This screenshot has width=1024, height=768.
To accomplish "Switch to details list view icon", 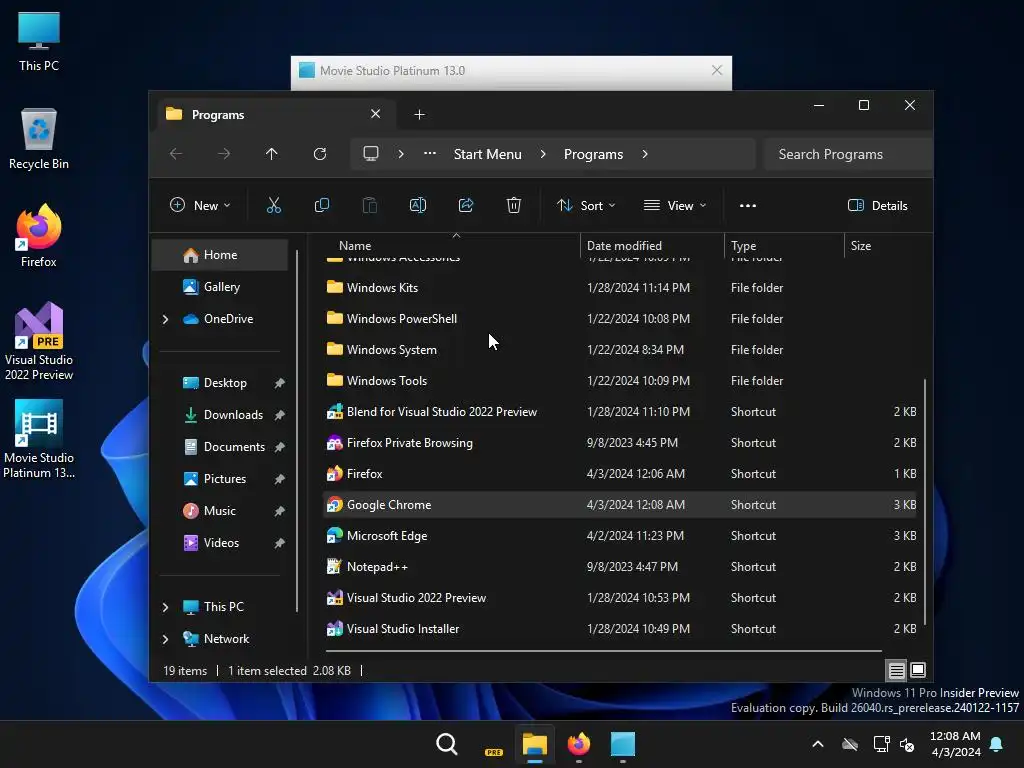I will click(x=897, y=670).
